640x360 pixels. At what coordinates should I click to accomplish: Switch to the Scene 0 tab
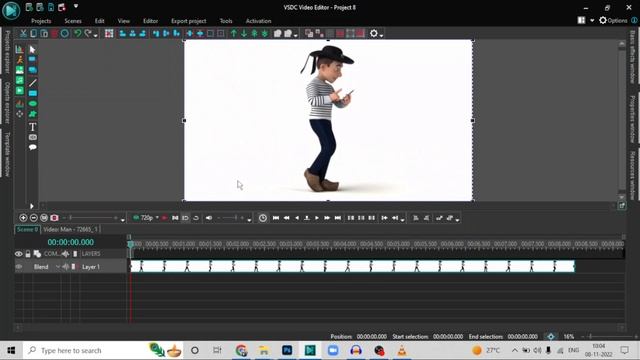point(27,229)
